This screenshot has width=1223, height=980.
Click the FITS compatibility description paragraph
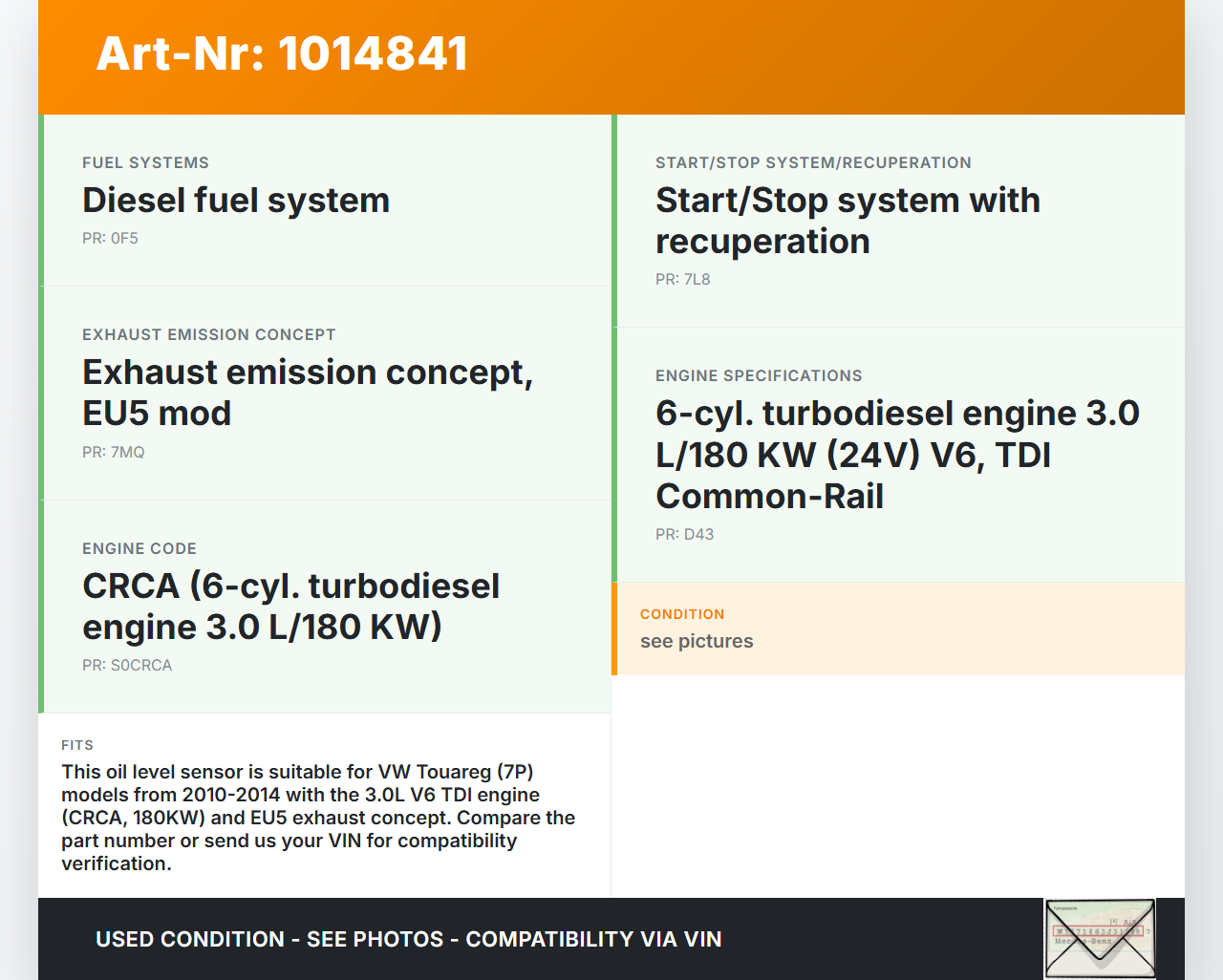(x=318, y=818)
